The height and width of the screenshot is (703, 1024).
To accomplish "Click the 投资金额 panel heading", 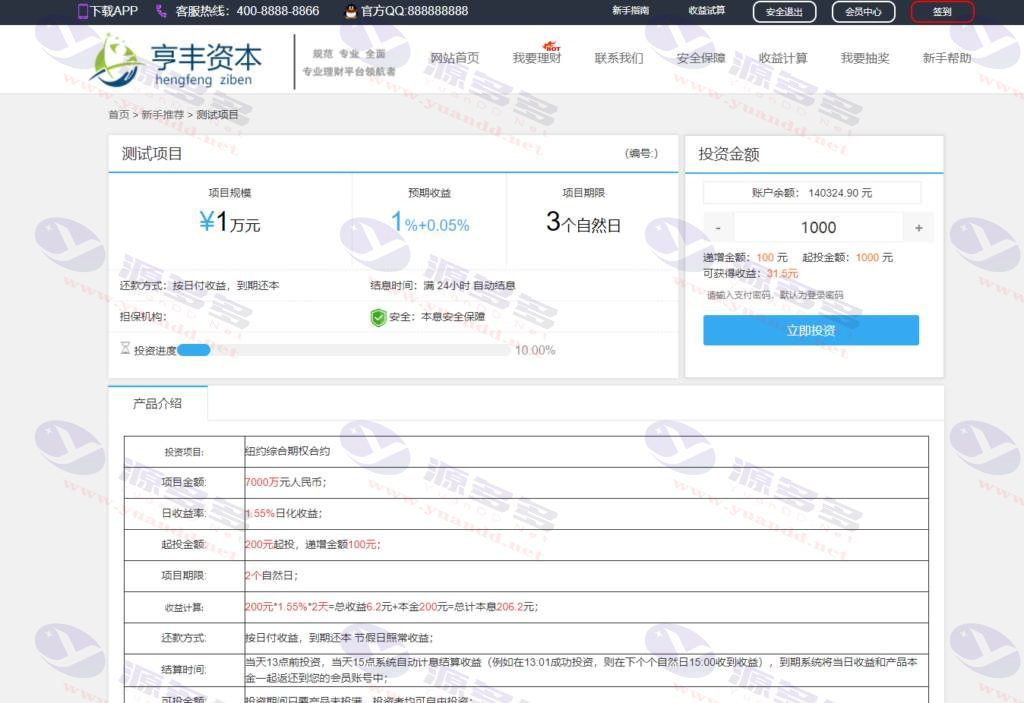I will click(729, 154).
